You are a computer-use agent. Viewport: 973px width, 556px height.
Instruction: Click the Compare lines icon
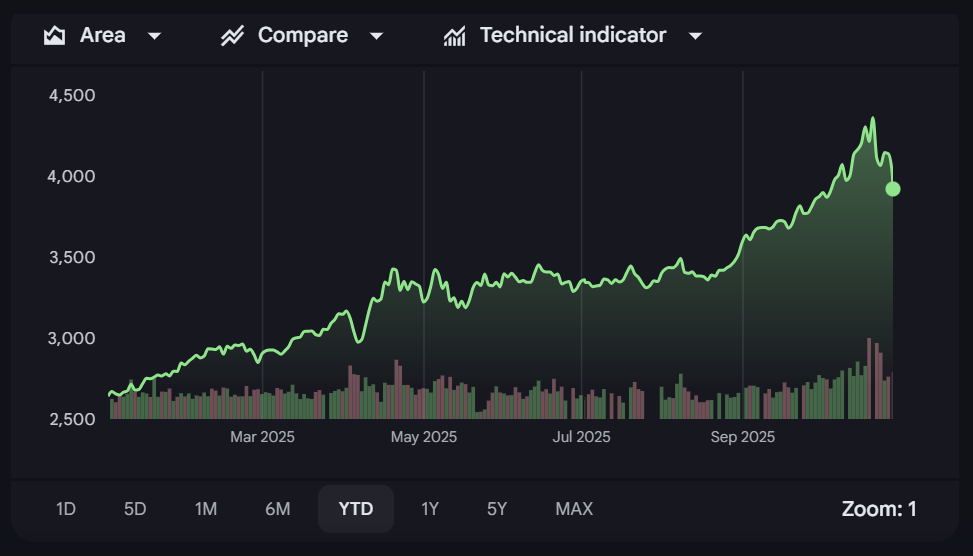tap(233, 36)
